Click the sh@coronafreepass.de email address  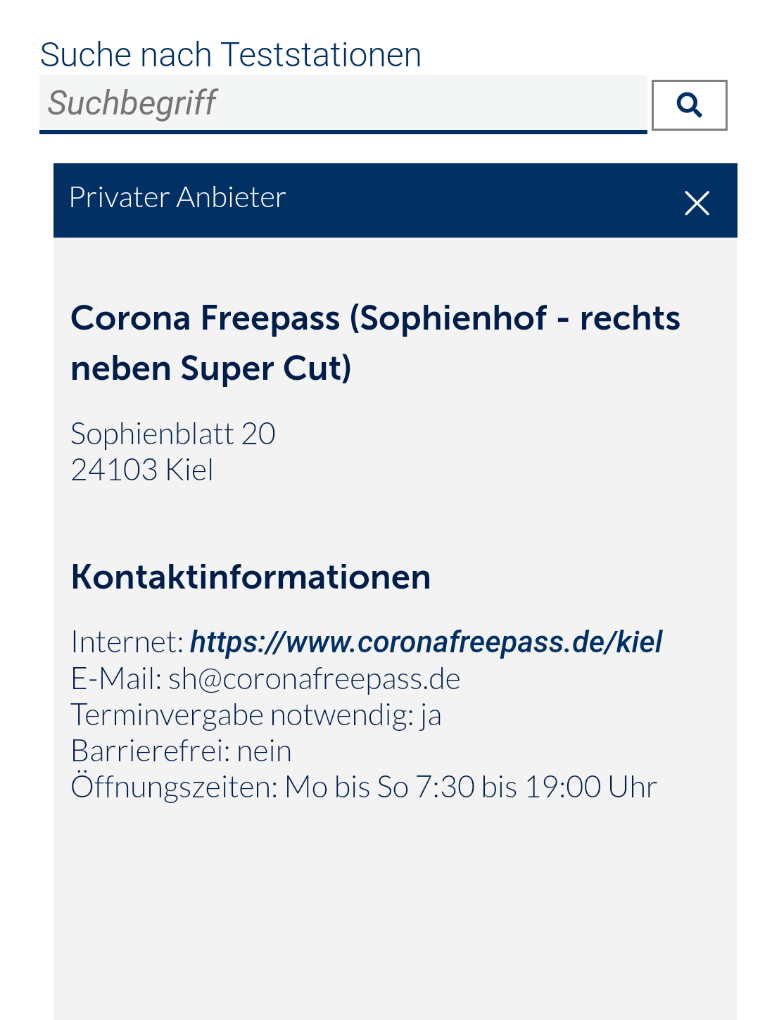314,679
